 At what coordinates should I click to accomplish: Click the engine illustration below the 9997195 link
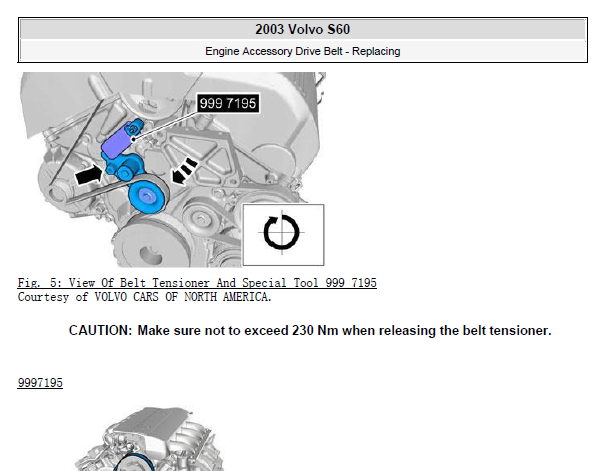click(148, 439)
